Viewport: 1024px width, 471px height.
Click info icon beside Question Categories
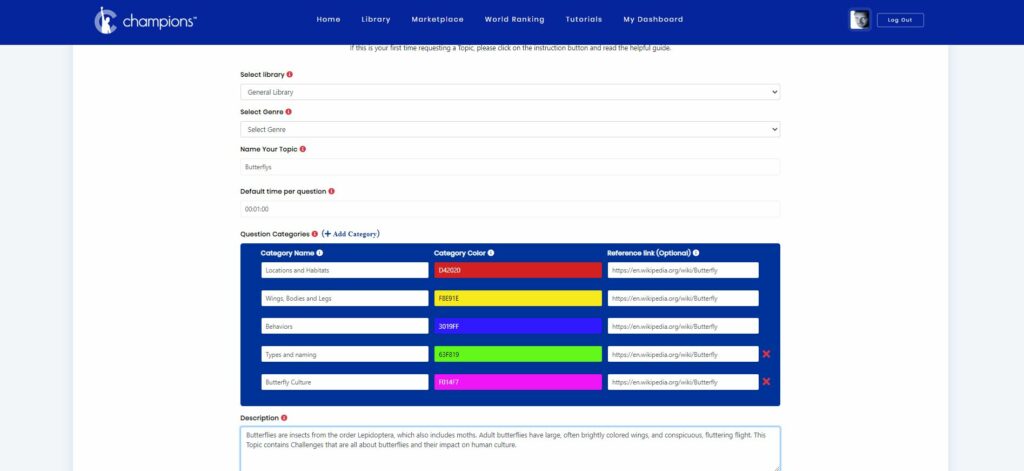click(x=315, y=234)
